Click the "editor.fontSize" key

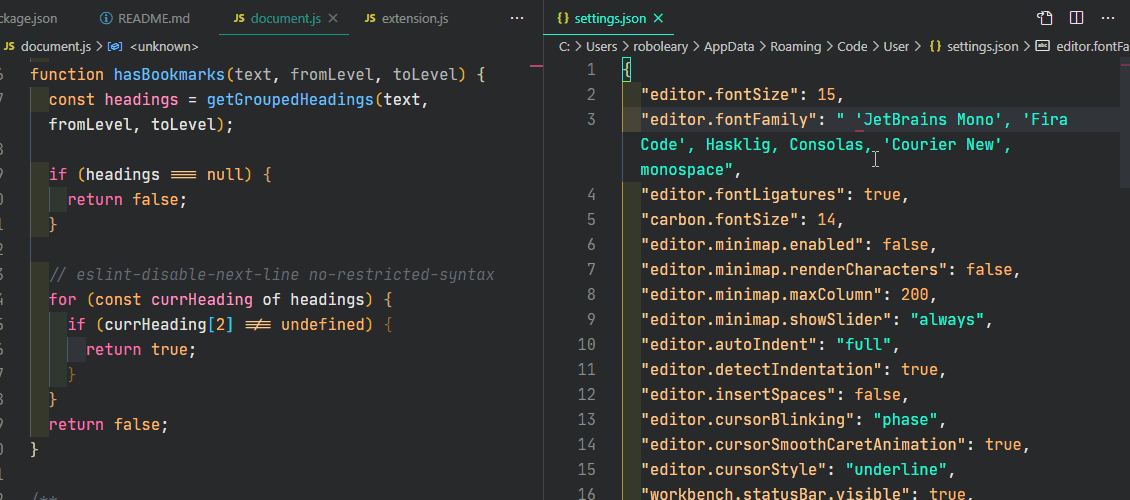[x=724, y=94]
